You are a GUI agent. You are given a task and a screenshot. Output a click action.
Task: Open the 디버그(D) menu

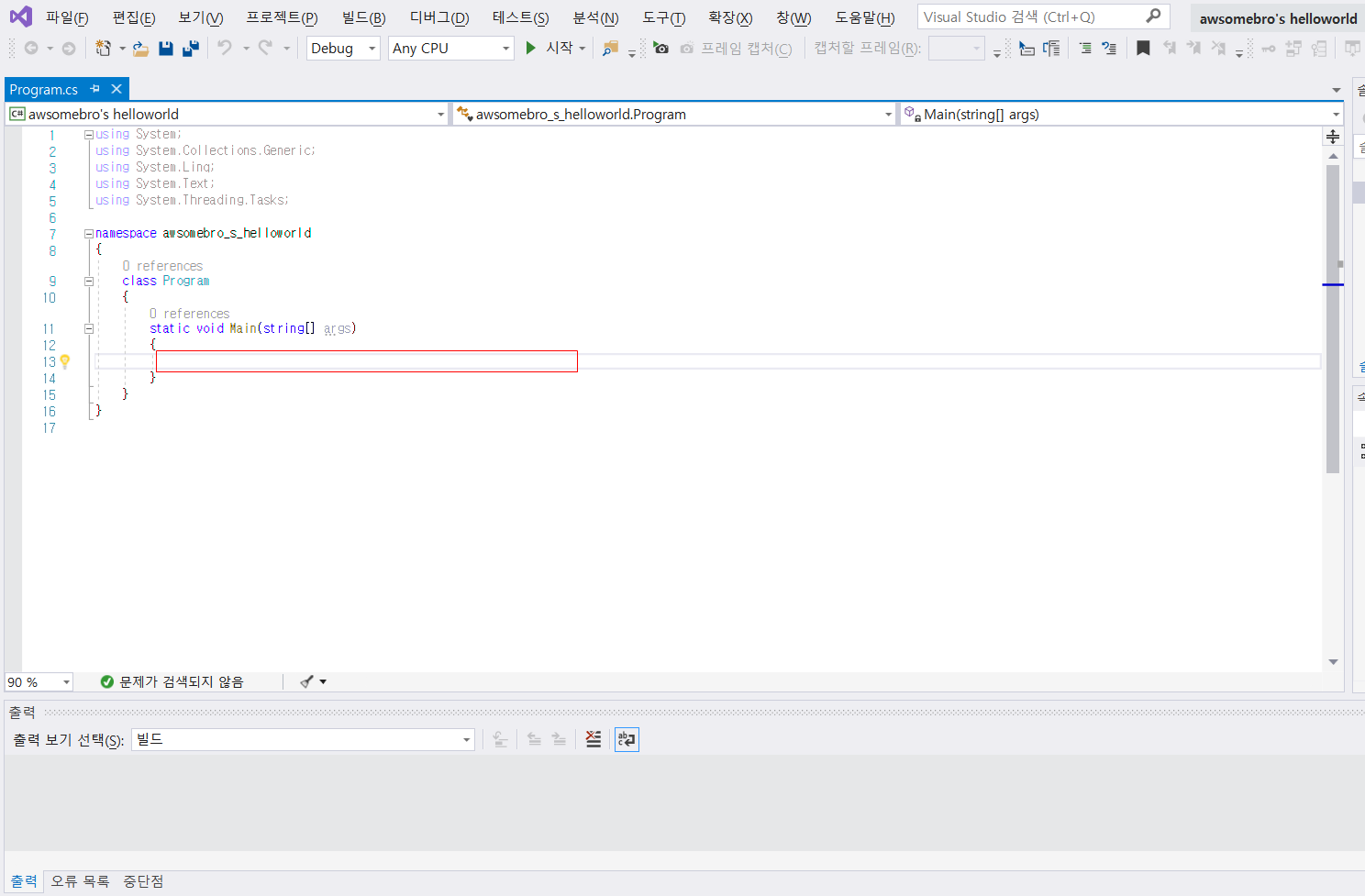(x=438, y=17)
